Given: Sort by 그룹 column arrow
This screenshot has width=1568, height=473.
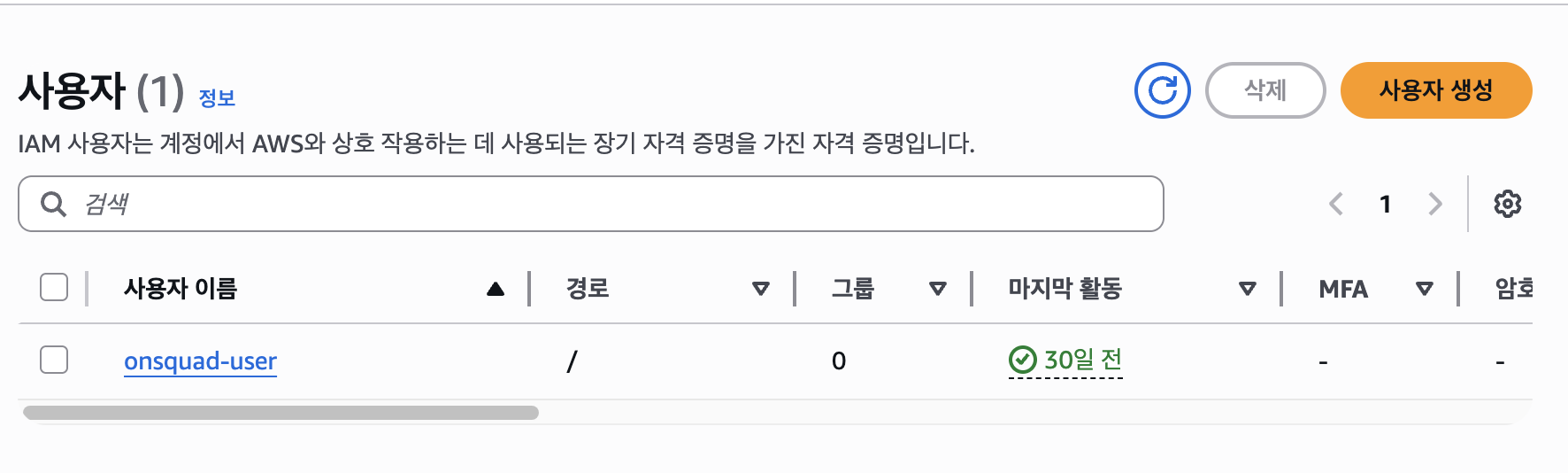Looking at the screenshot, I should [938, 289].
